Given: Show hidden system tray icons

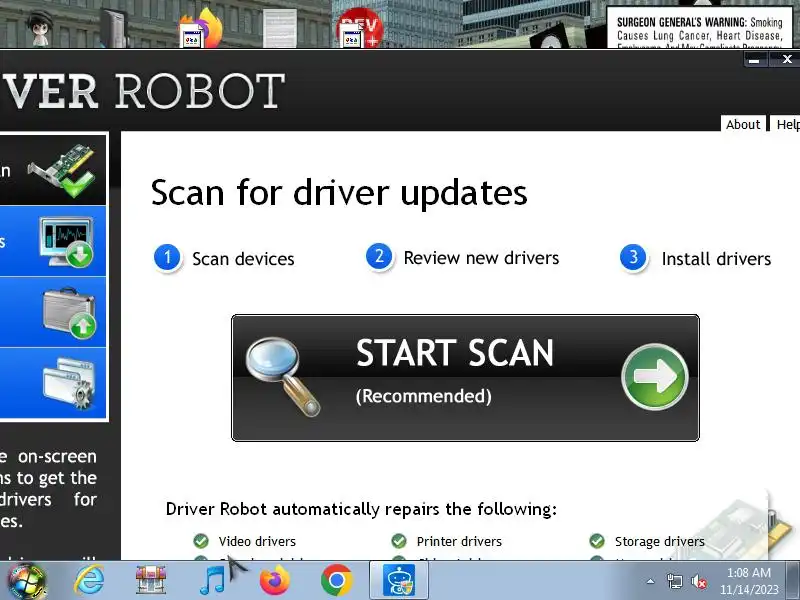Looking at the screenshot, I should tap(651, 581).
